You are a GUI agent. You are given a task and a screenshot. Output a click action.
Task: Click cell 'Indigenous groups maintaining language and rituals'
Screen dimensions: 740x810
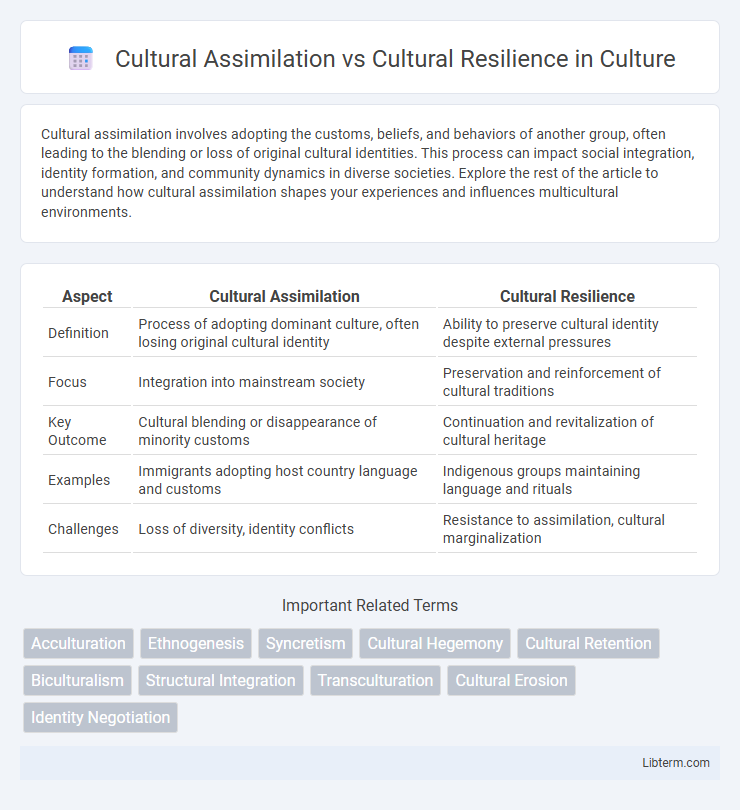click(567, 480)
